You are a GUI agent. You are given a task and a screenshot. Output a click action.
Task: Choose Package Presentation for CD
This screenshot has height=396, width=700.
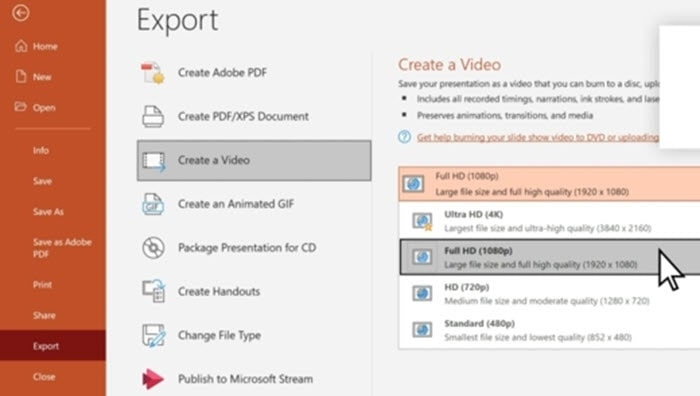pos(254,248)
